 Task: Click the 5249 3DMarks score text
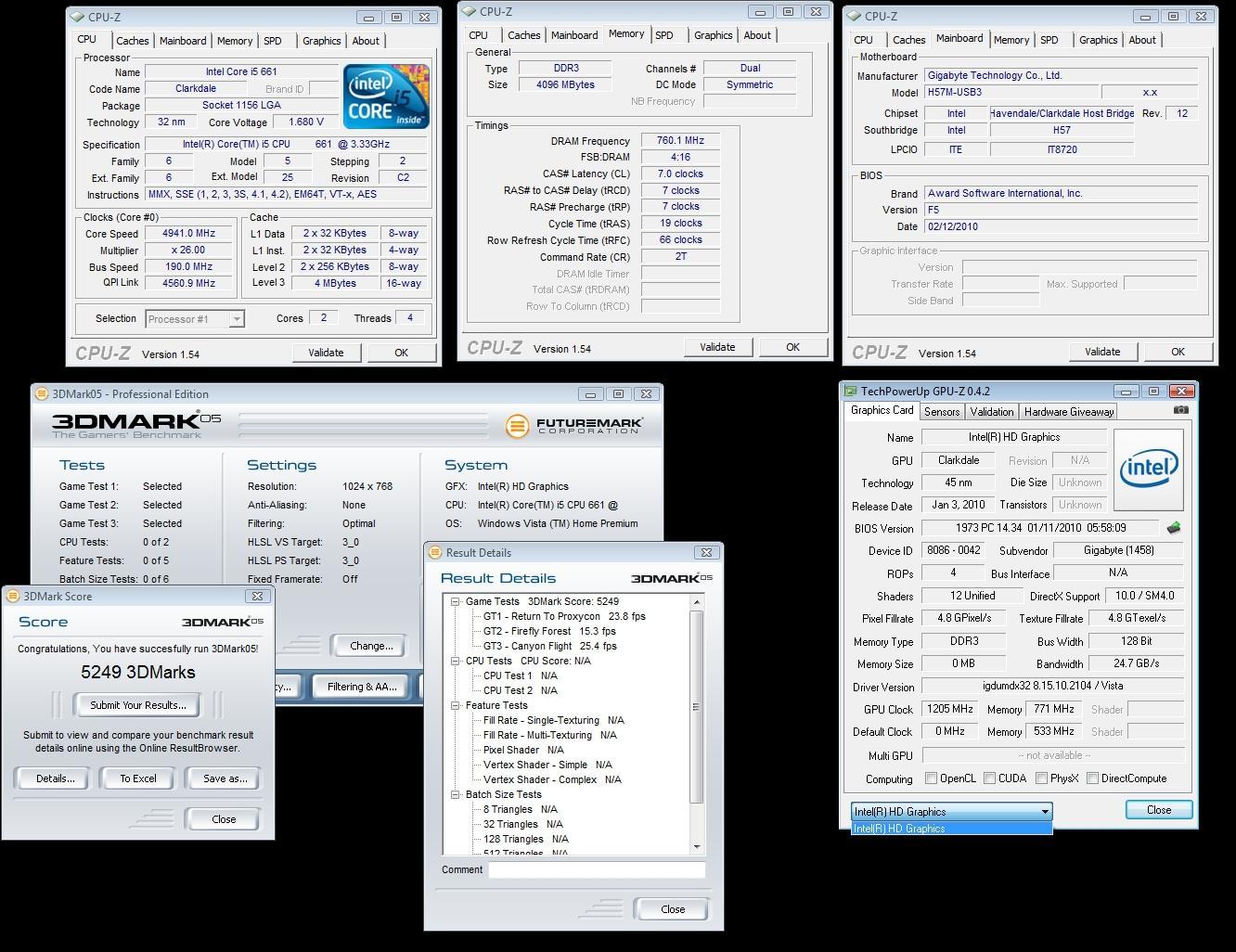click(138, 672)
